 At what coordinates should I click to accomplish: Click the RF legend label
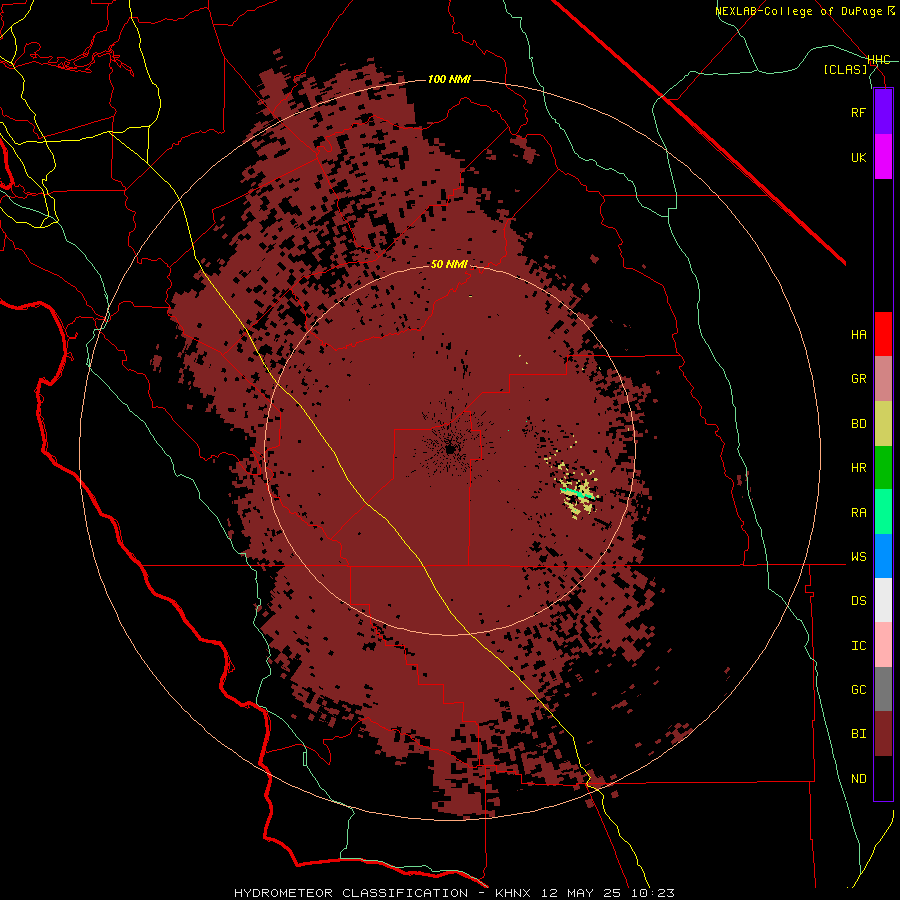(858, 112)
